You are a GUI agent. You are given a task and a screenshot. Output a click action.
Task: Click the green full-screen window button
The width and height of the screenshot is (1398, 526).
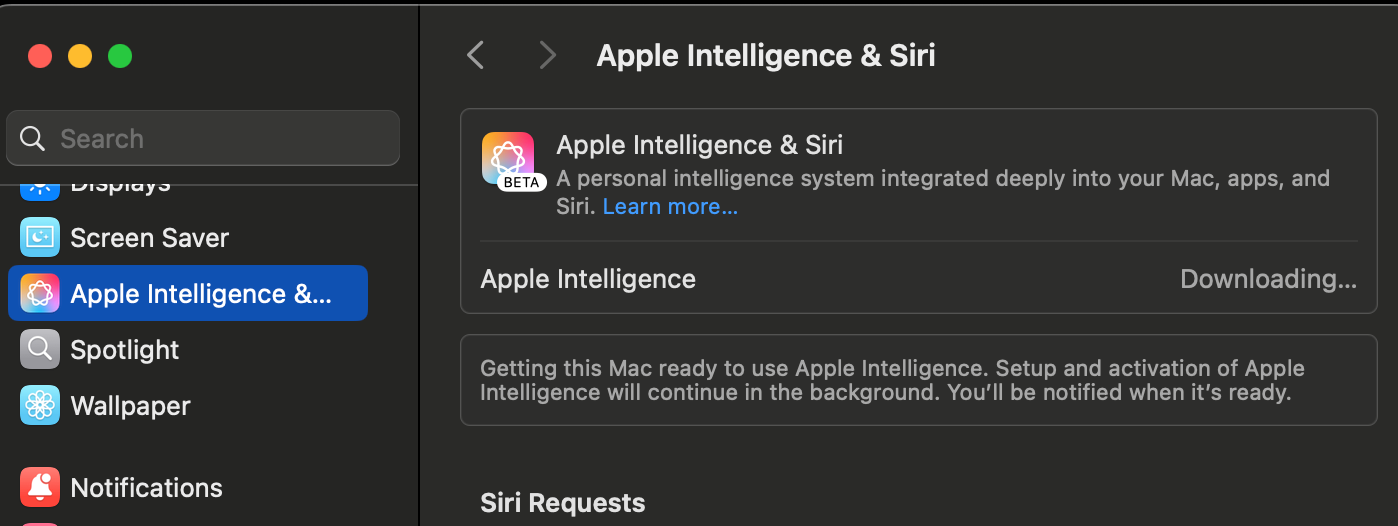[120, 56]
